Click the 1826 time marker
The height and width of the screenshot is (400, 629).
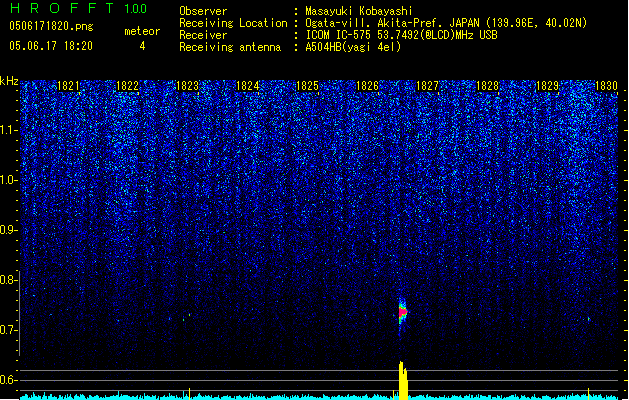click(x=367, y=86)
